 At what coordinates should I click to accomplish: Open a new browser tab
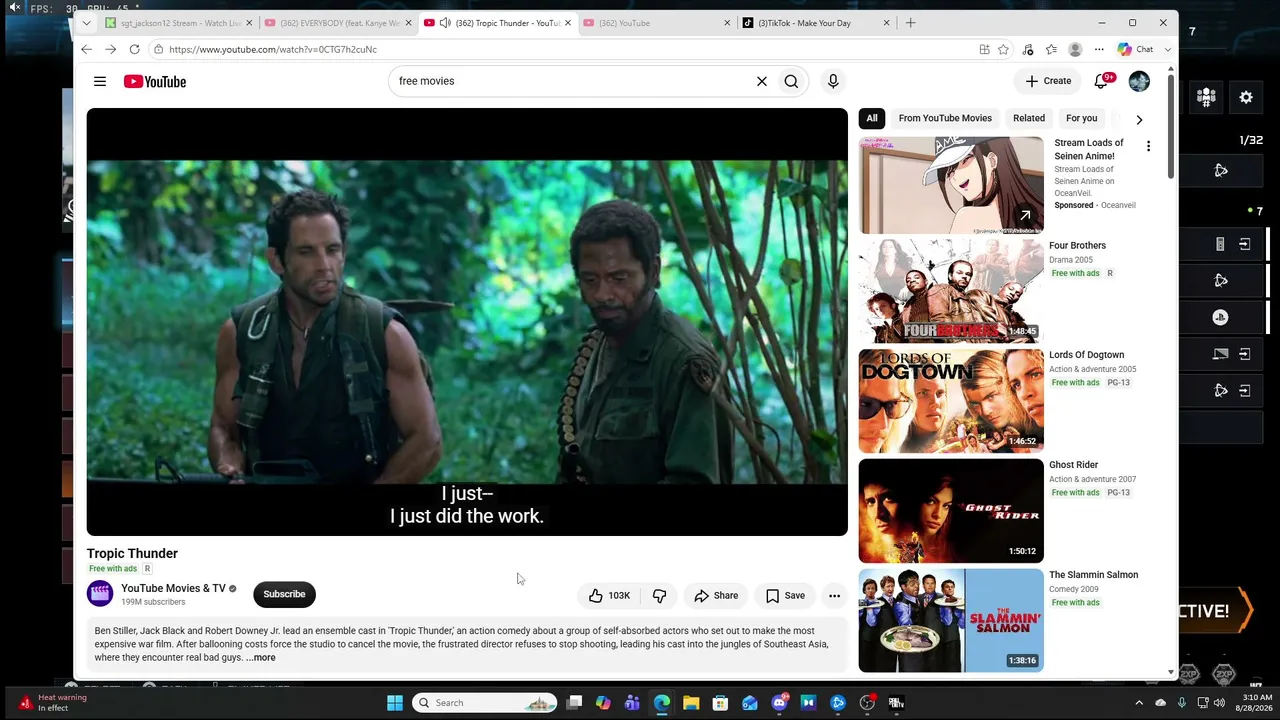pyautogui.click(x=910, y=23)
